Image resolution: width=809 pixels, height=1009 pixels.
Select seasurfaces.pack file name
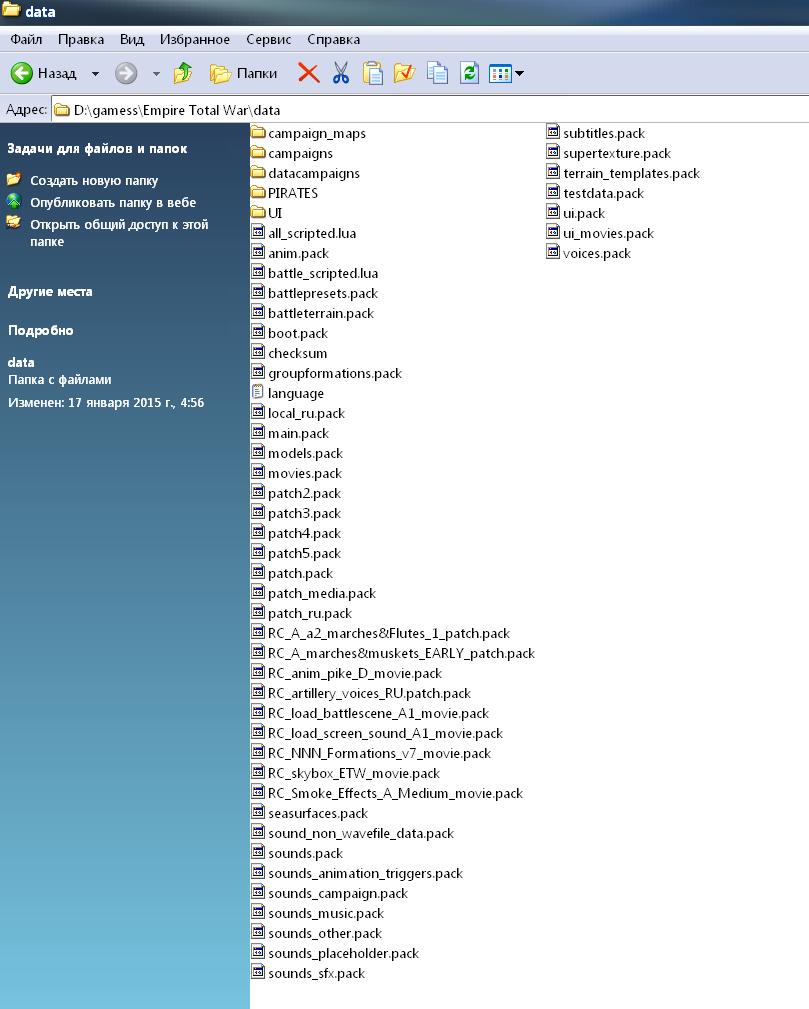tap(318, 813)
